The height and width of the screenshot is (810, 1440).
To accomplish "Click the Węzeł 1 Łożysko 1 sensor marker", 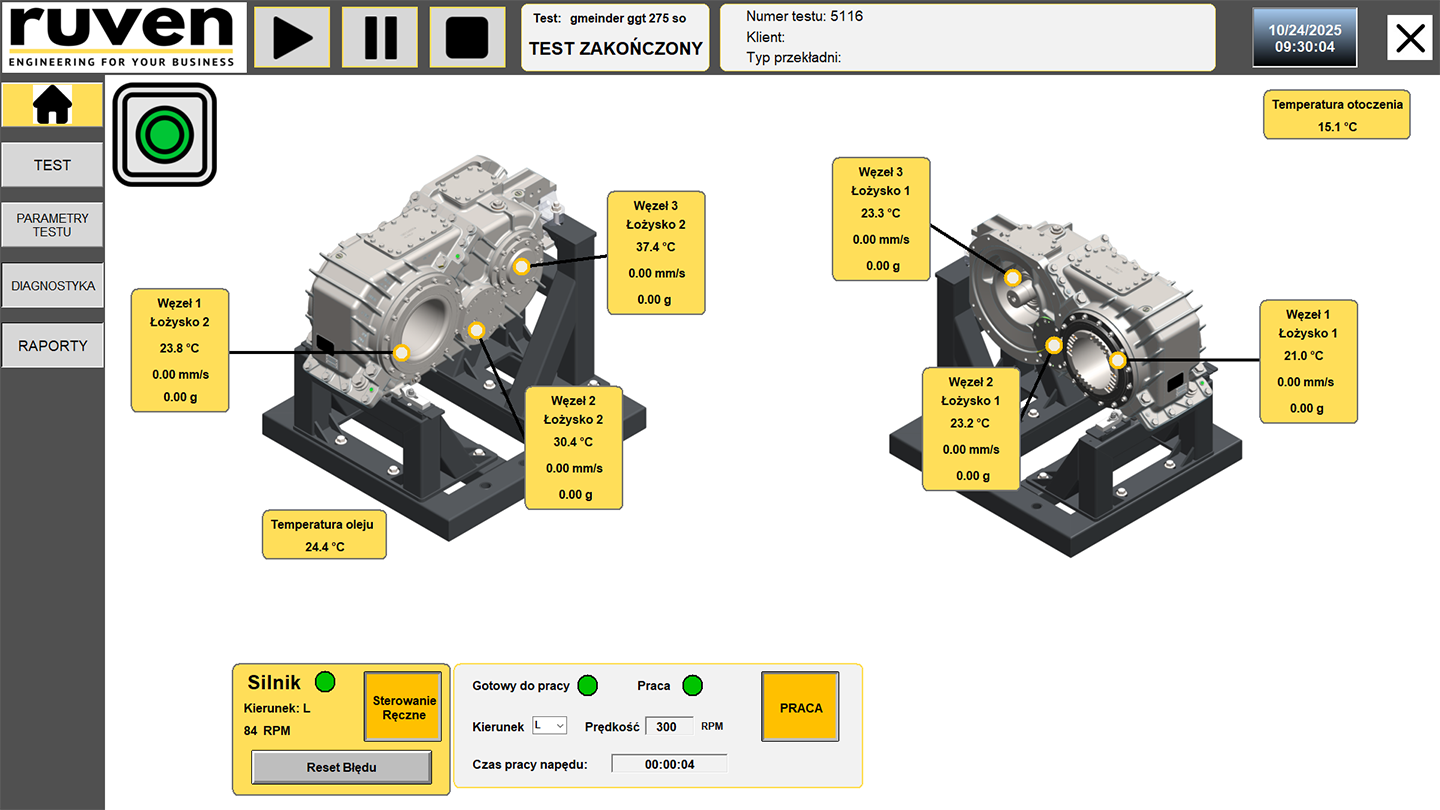I will click(x=1118, y=360).
